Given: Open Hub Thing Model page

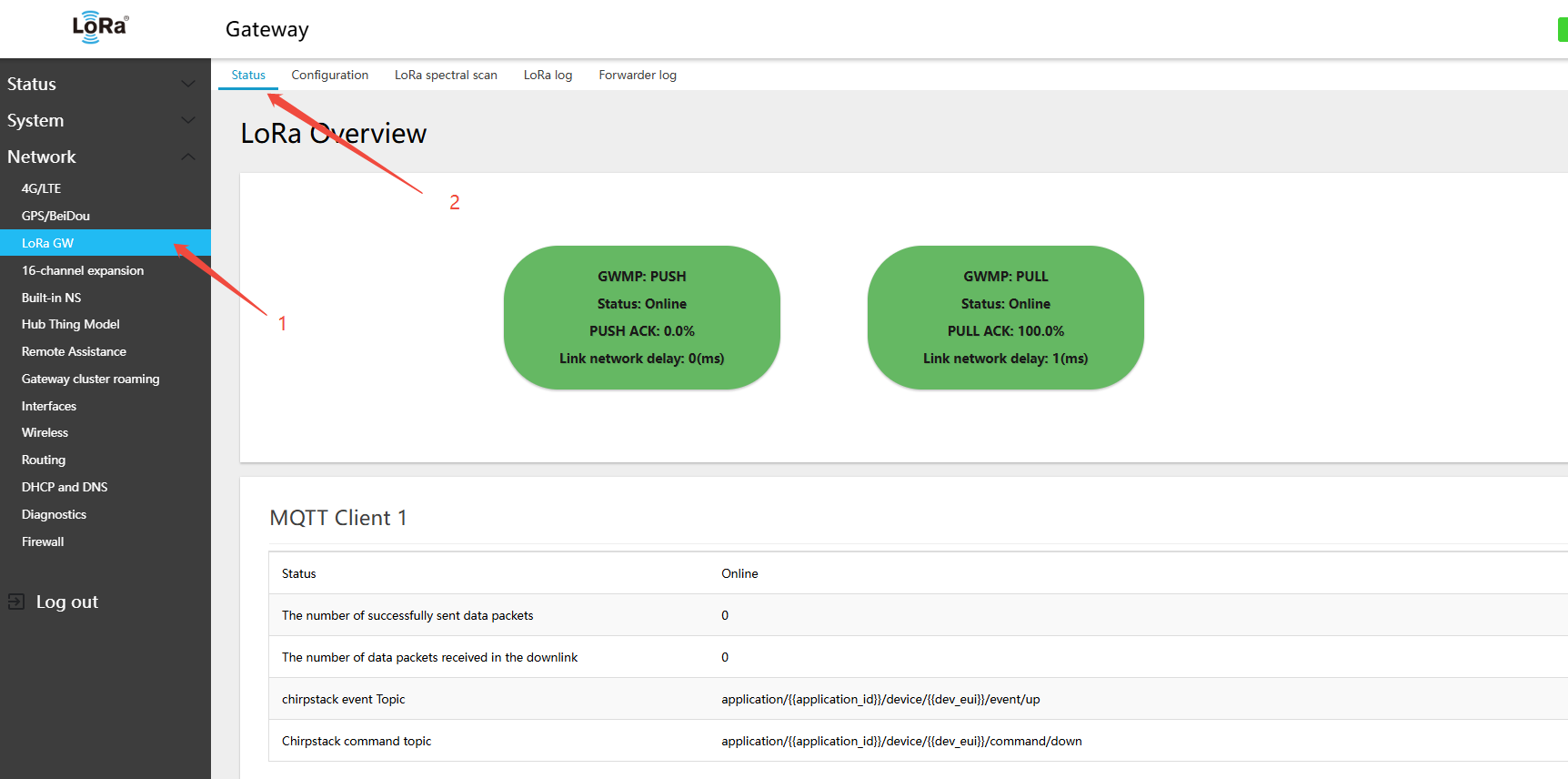Looking at the screenshot, I should (x=70, y=324).
